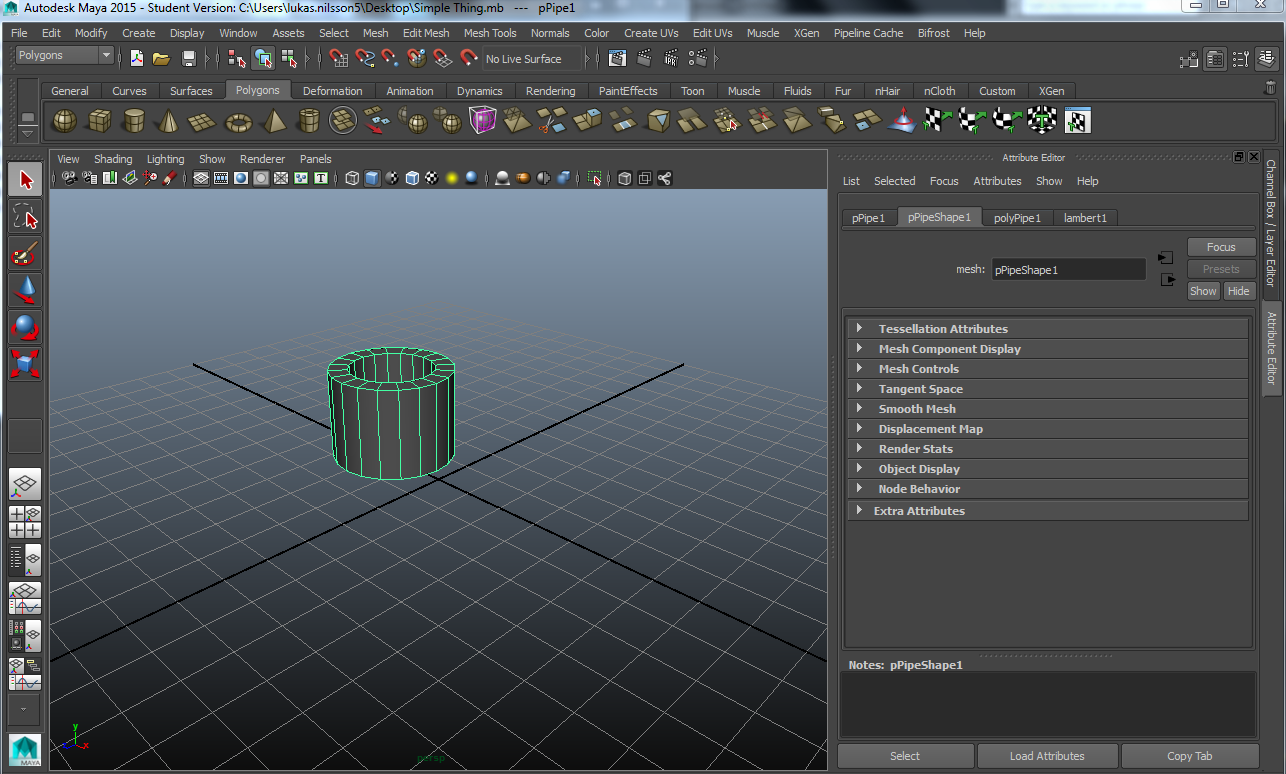This screenshot has width=1286, height=774.
Task: Open the Create UVs menu
Action: [651, 33]
